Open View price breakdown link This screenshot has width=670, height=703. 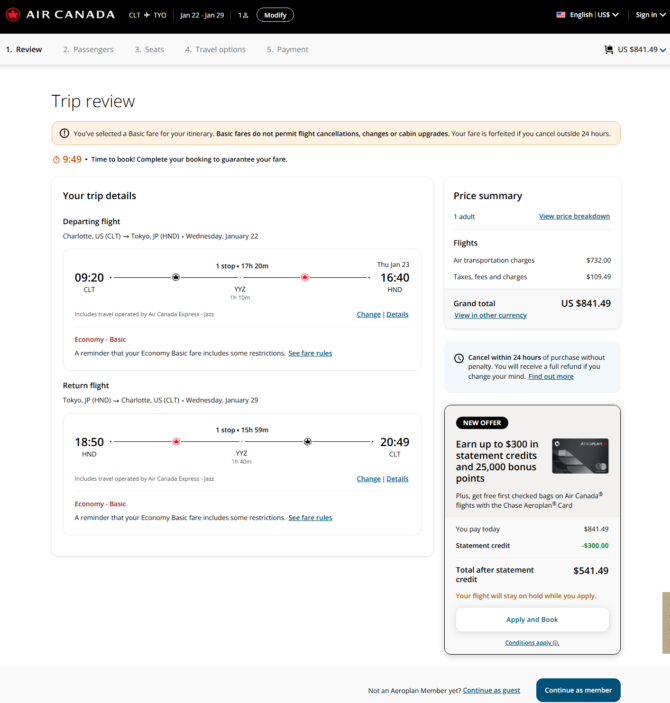click(x=574, y=216)
